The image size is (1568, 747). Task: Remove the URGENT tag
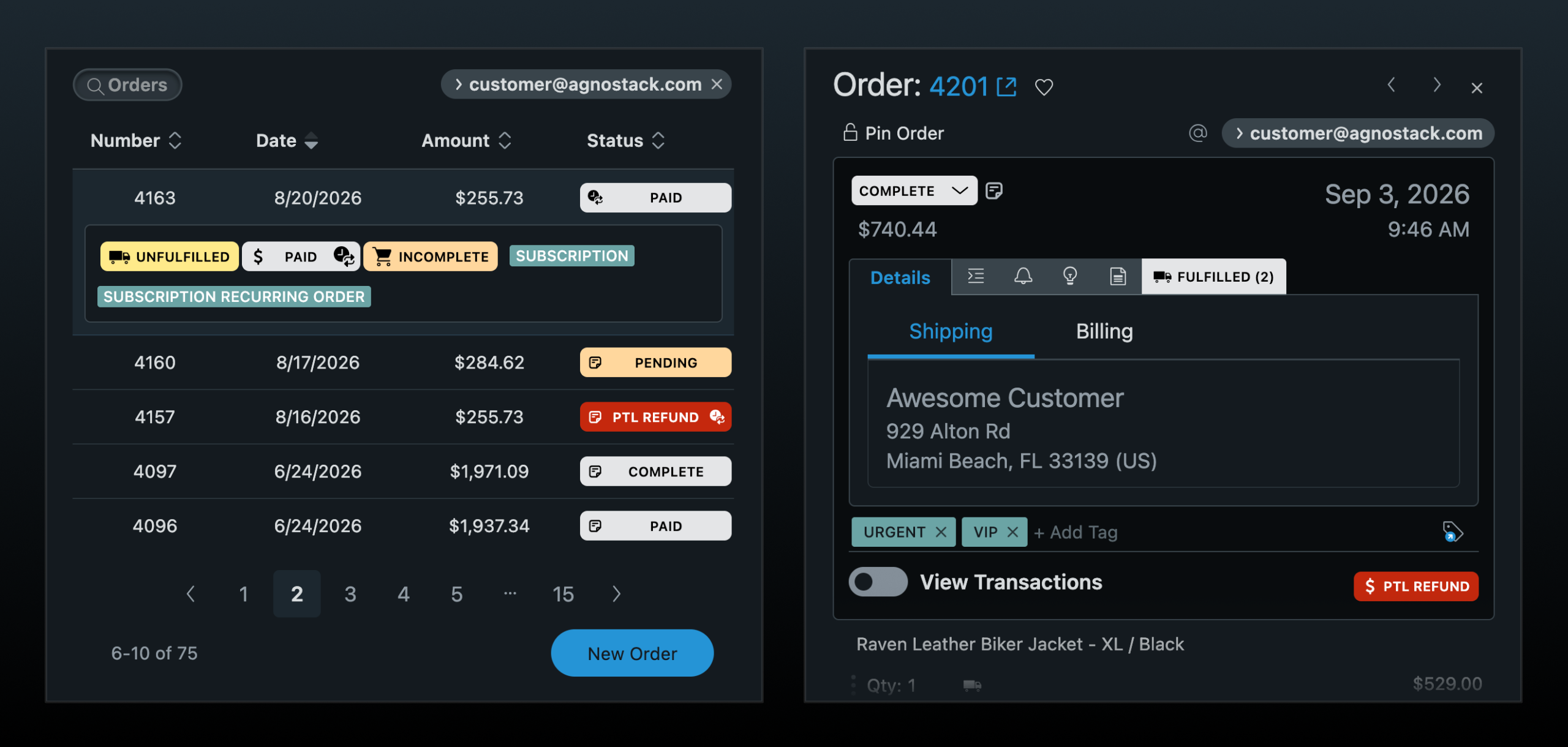(941, 532)
